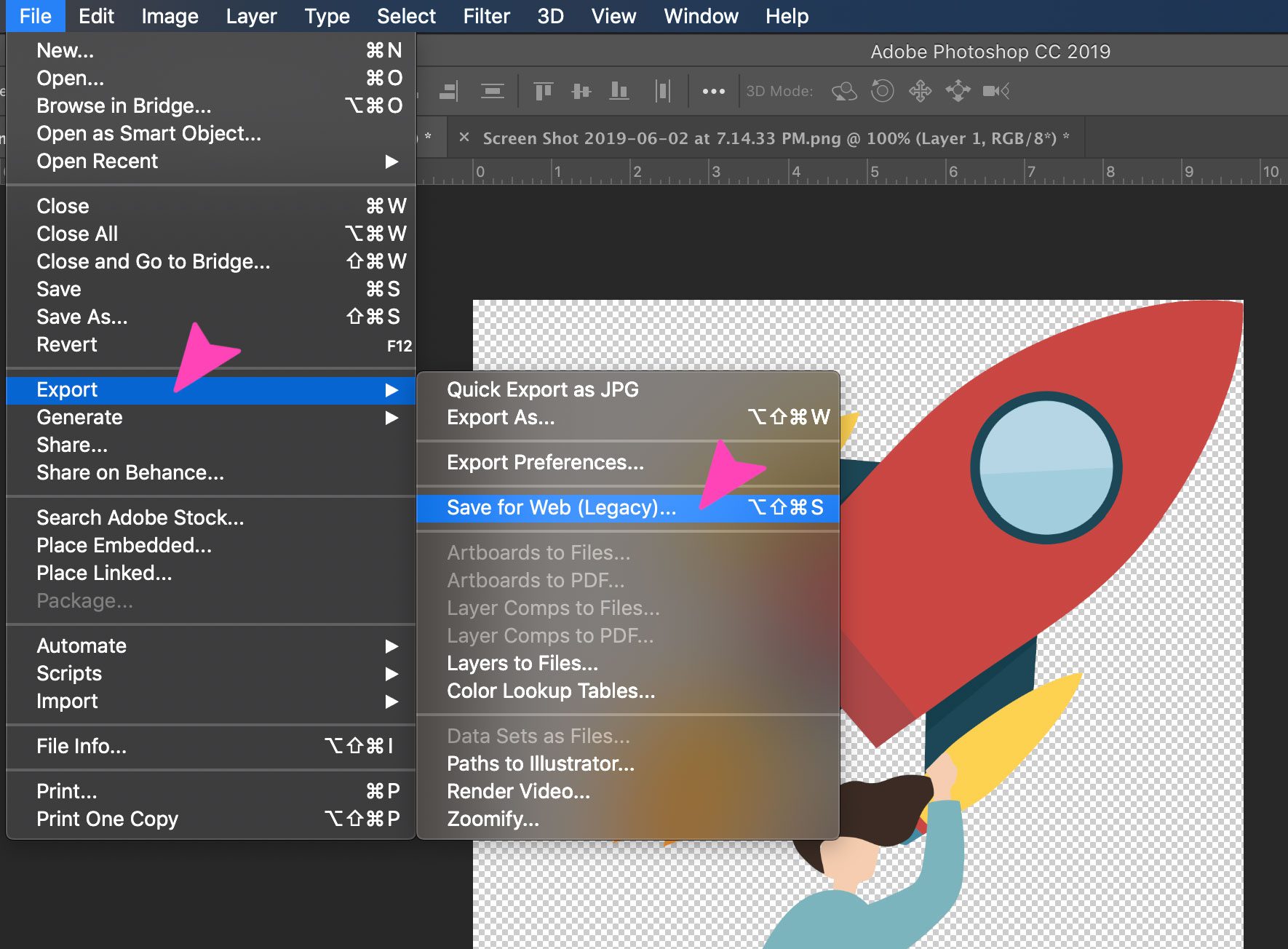The height and width of the screenshot is (949, 1288).
Task: Select Quick Export as JPG
Action: 542,389
